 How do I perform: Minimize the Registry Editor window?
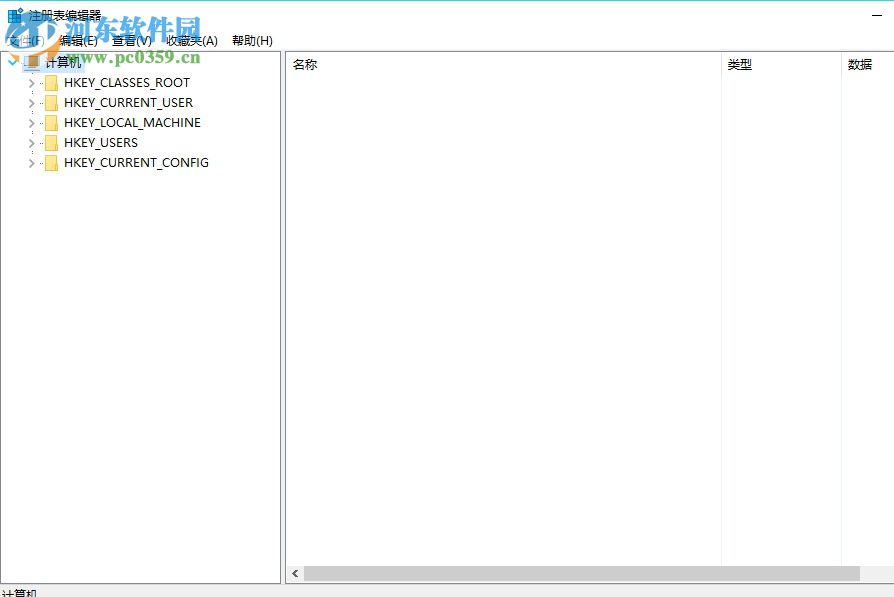pos(877,15)
